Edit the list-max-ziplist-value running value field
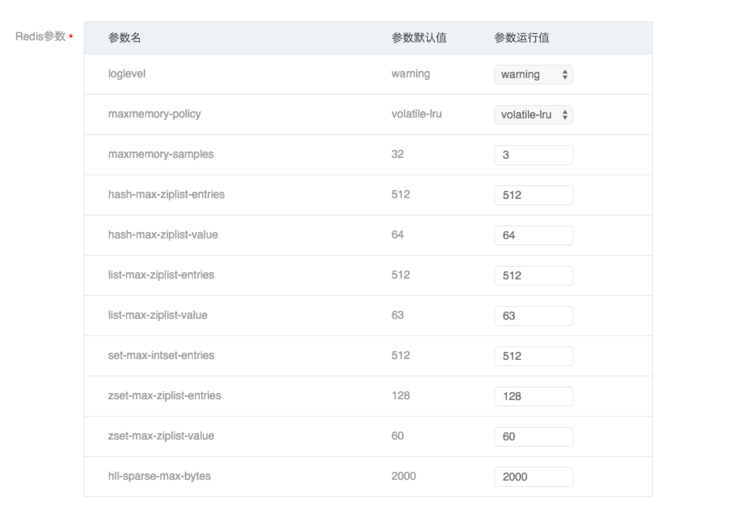Screen dimensions: 750x520 tap(533, 316)
